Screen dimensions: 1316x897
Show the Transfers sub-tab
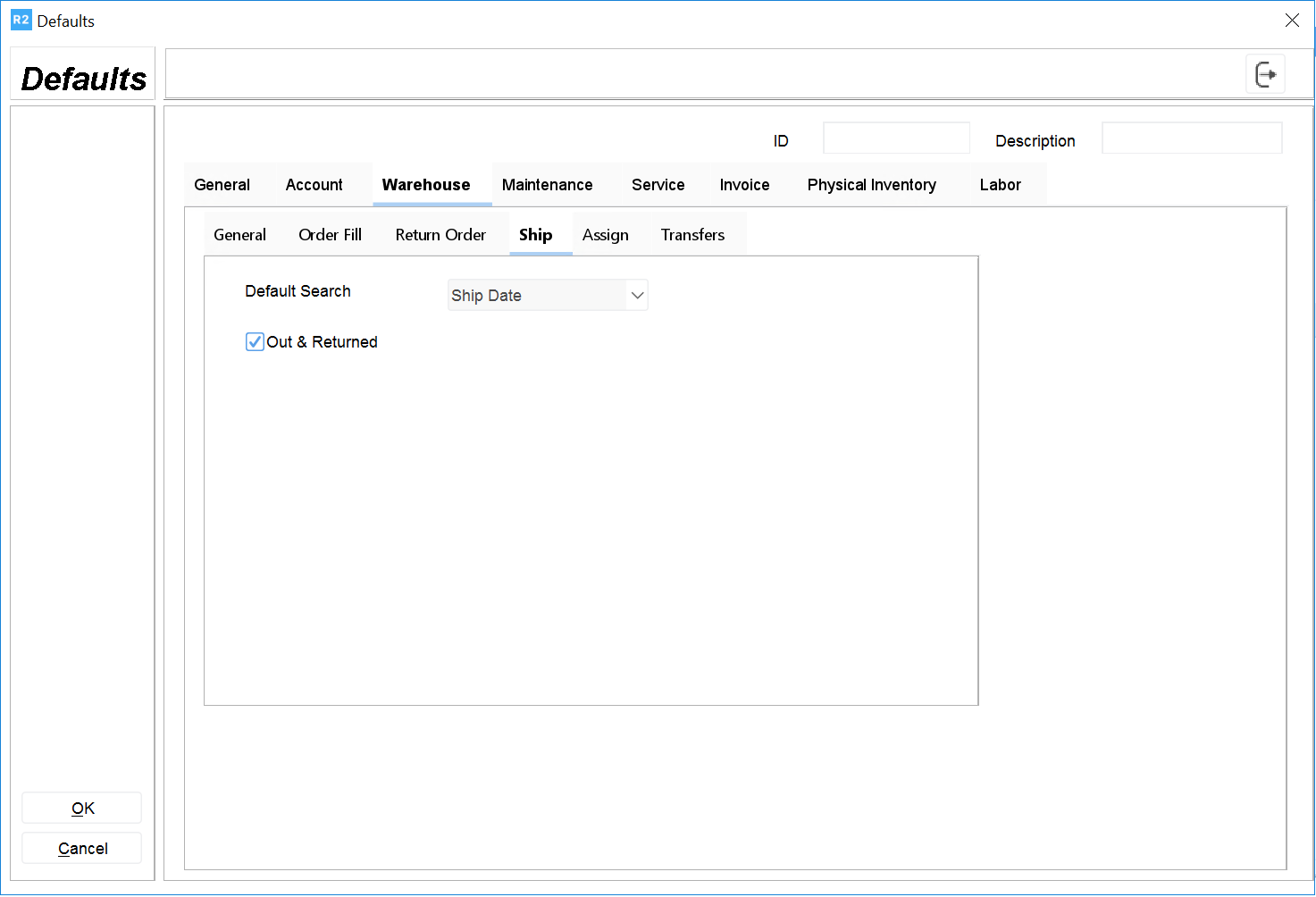pyautogui.click(x=692, y=235)
